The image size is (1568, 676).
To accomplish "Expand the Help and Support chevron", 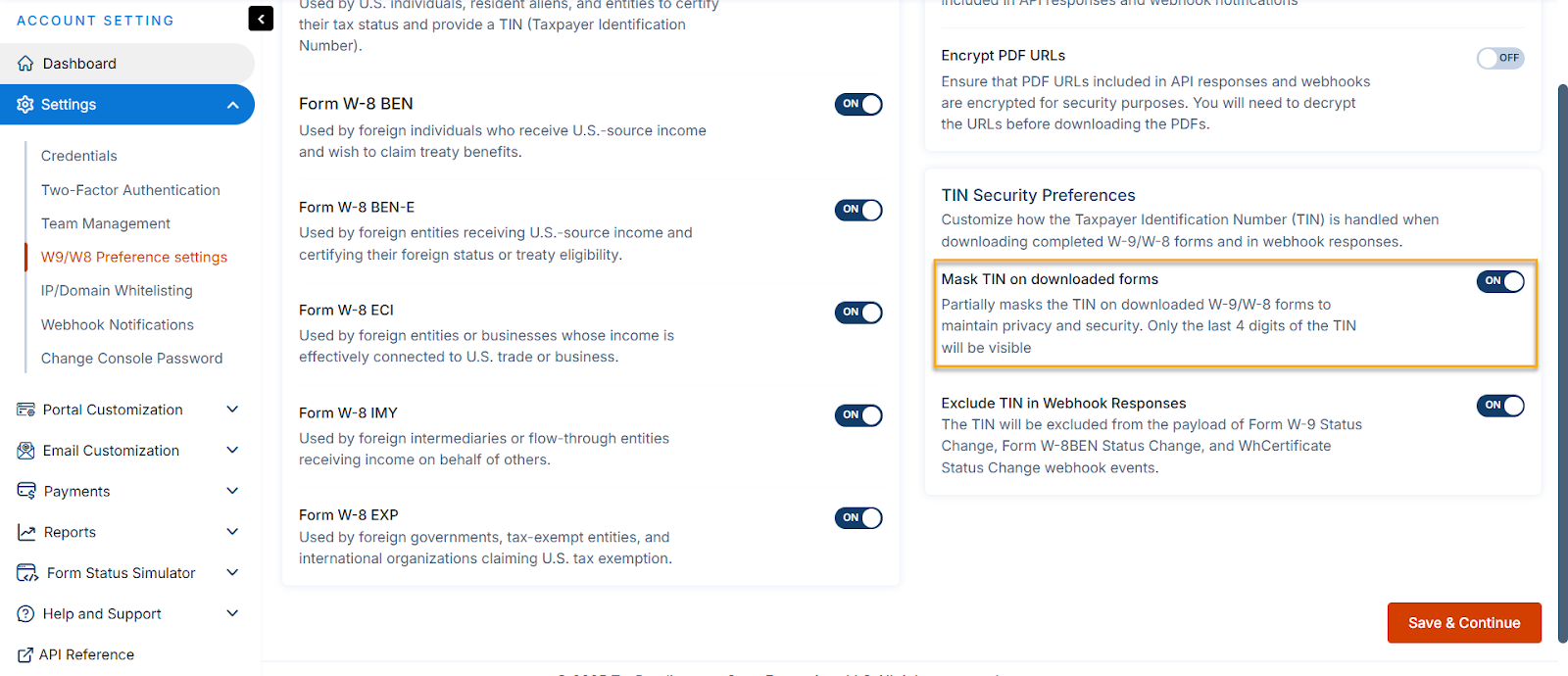I will point(232,613).
